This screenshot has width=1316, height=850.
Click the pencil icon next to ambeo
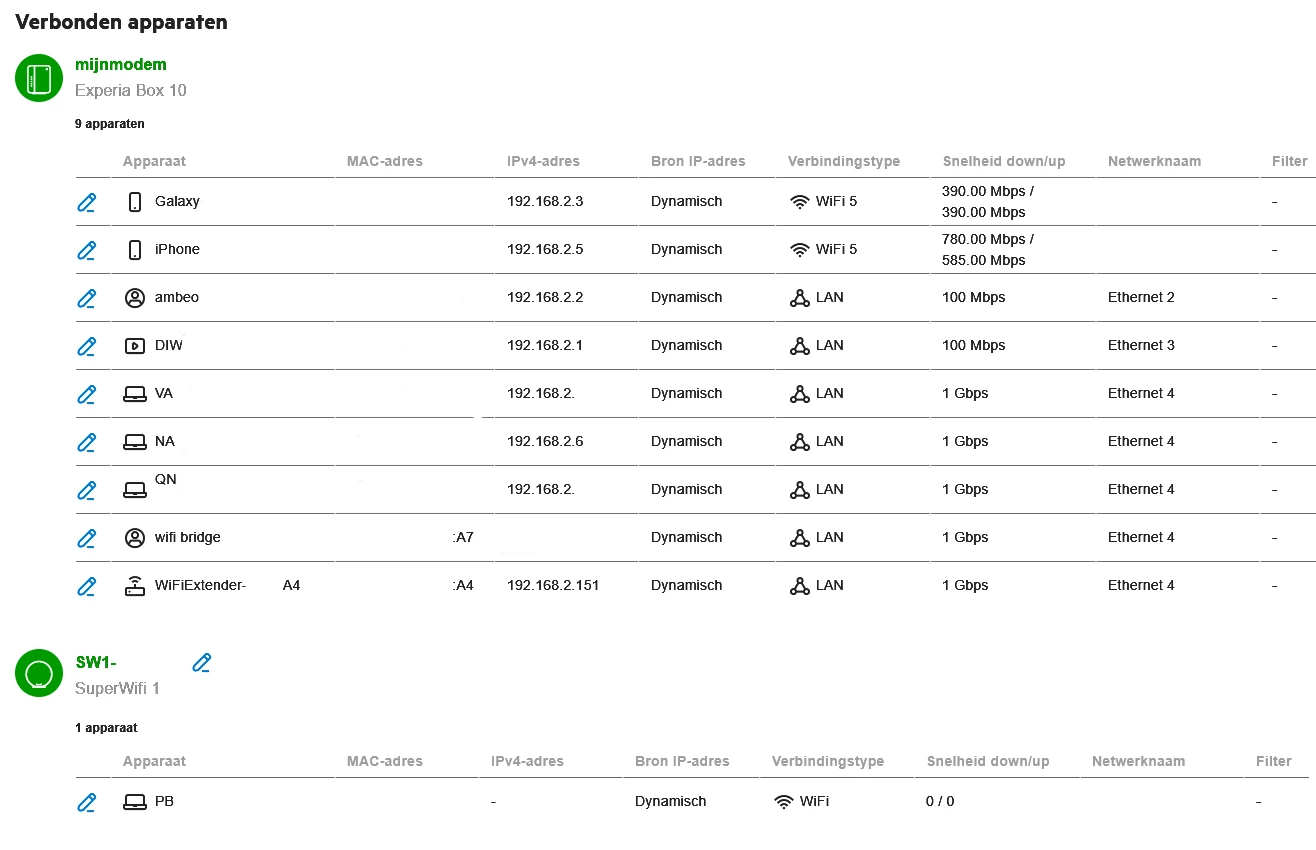point(87,298)
